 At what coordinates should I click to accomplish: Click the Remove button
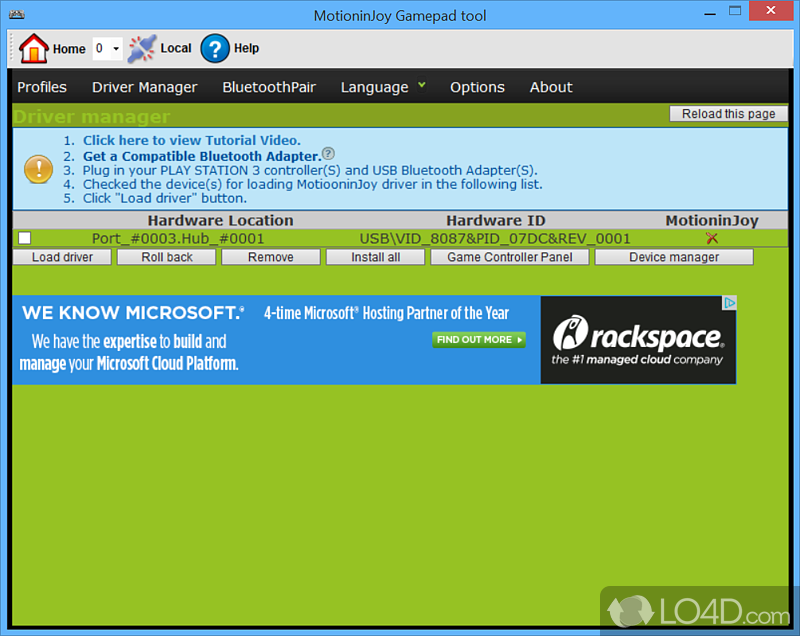(x=271, y=257)
